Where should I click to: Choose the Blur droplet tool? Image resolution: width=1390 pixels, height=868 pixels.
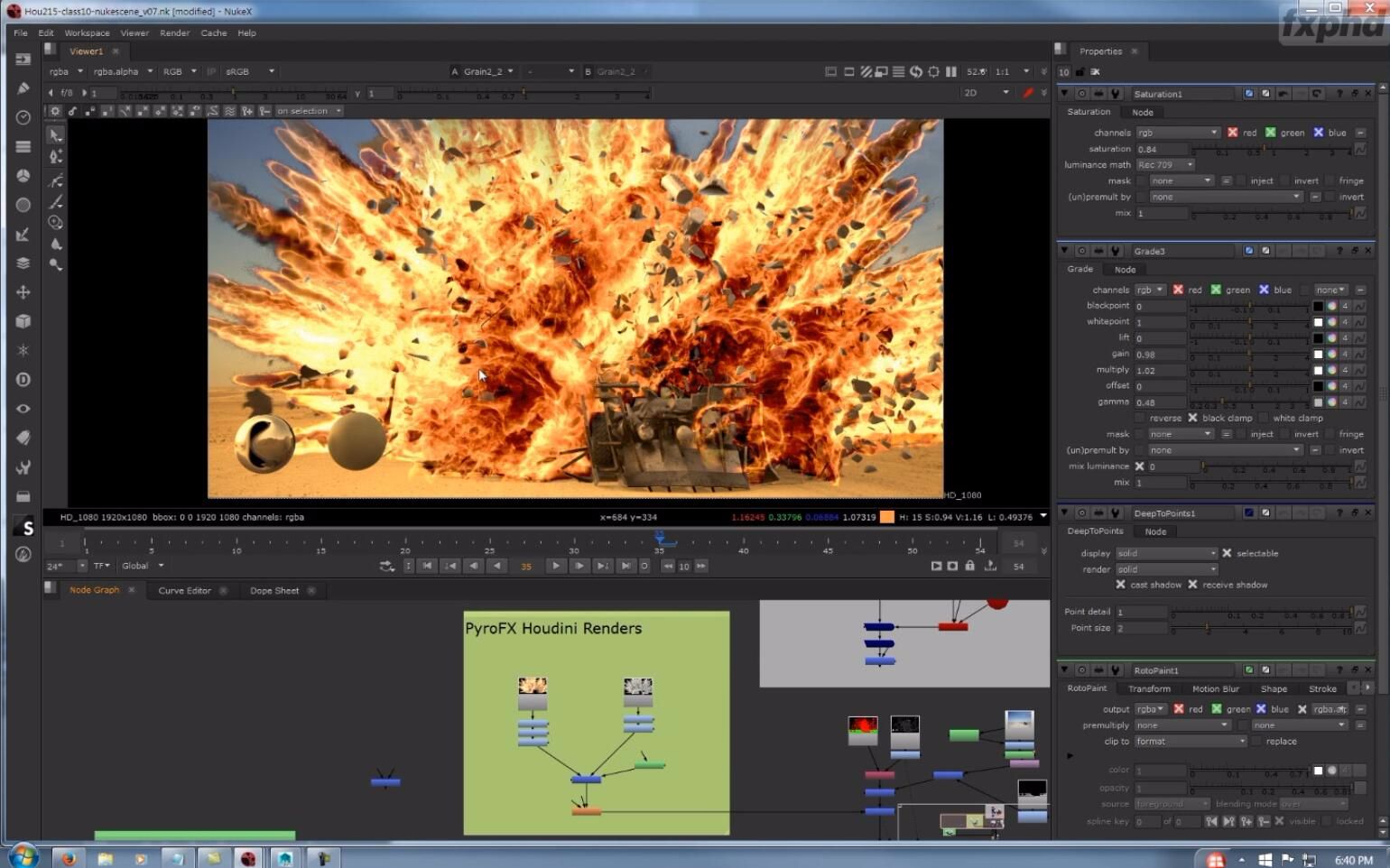(56, 244)
